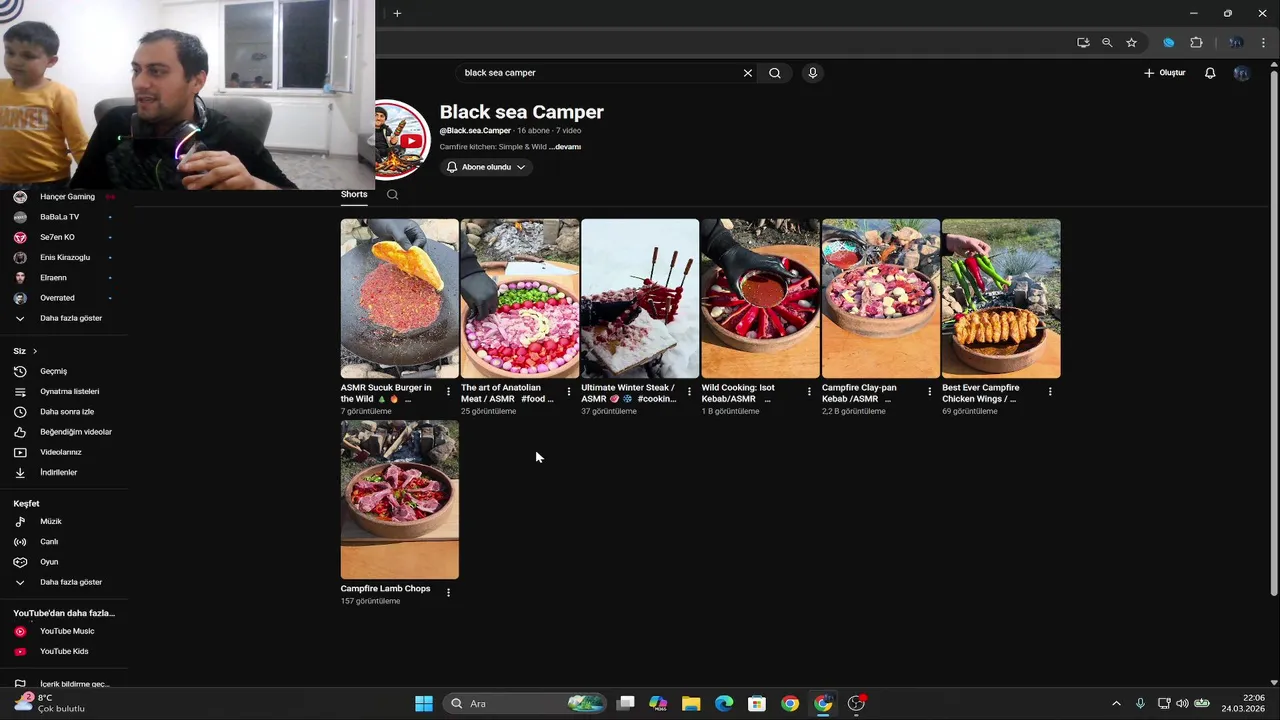Open the ASMR Sucuk Burger short thumbnail
This screenshot has height=720, width=1280.
[399, 298]
